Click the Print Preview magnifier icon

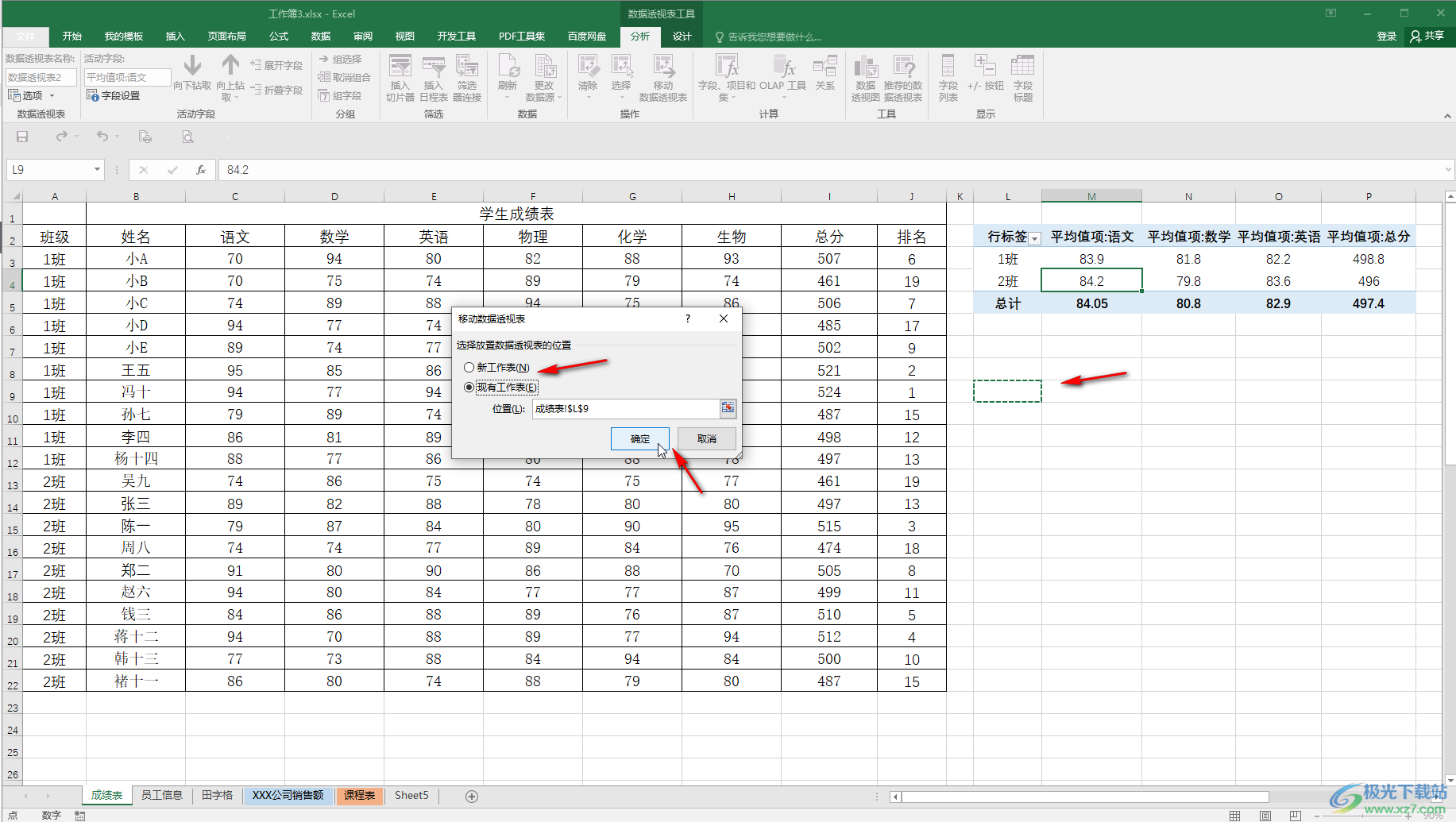tap(187, 137)
